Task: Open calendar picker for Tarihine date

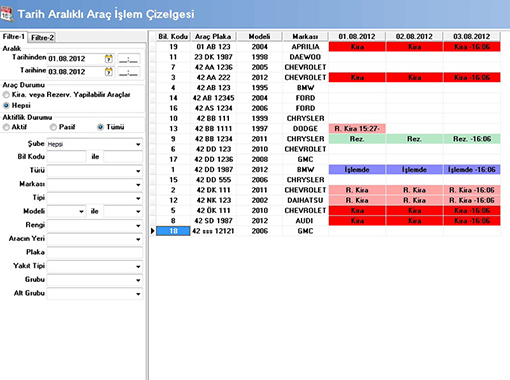Action: point(109,72)
